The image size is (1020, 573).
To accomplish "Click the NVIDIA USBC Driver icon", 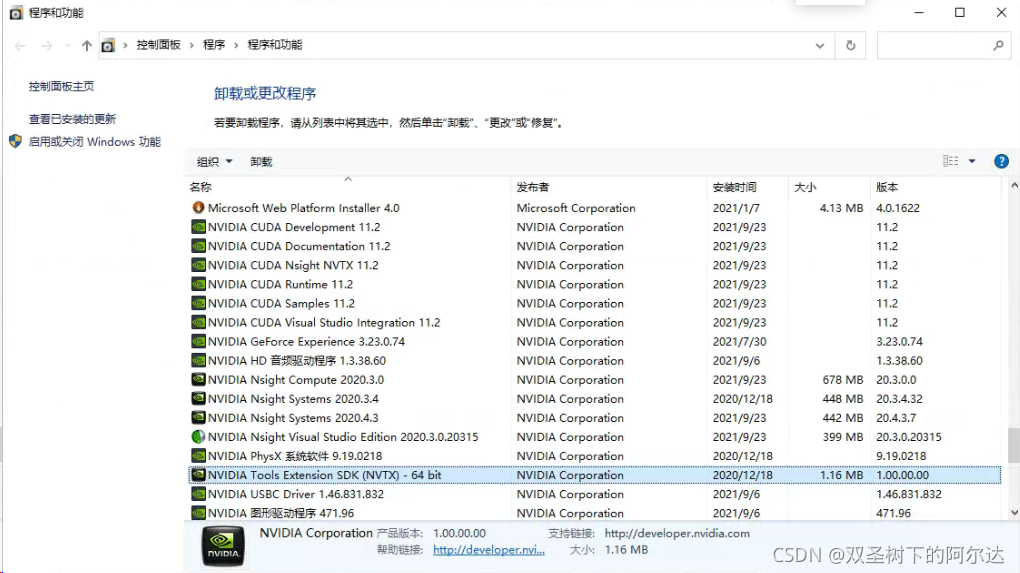I will [198, 494].
